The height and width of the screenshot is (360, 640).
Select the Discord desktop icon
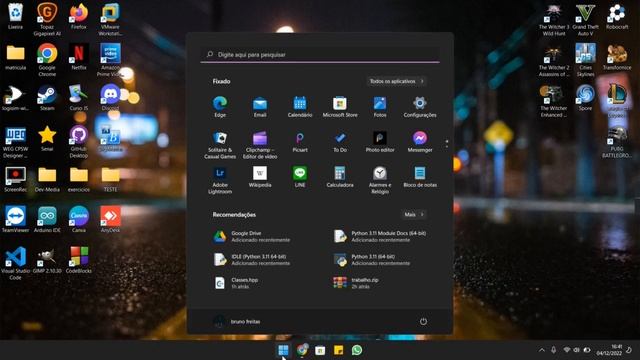pyautogui.click(x=110, y=98)
